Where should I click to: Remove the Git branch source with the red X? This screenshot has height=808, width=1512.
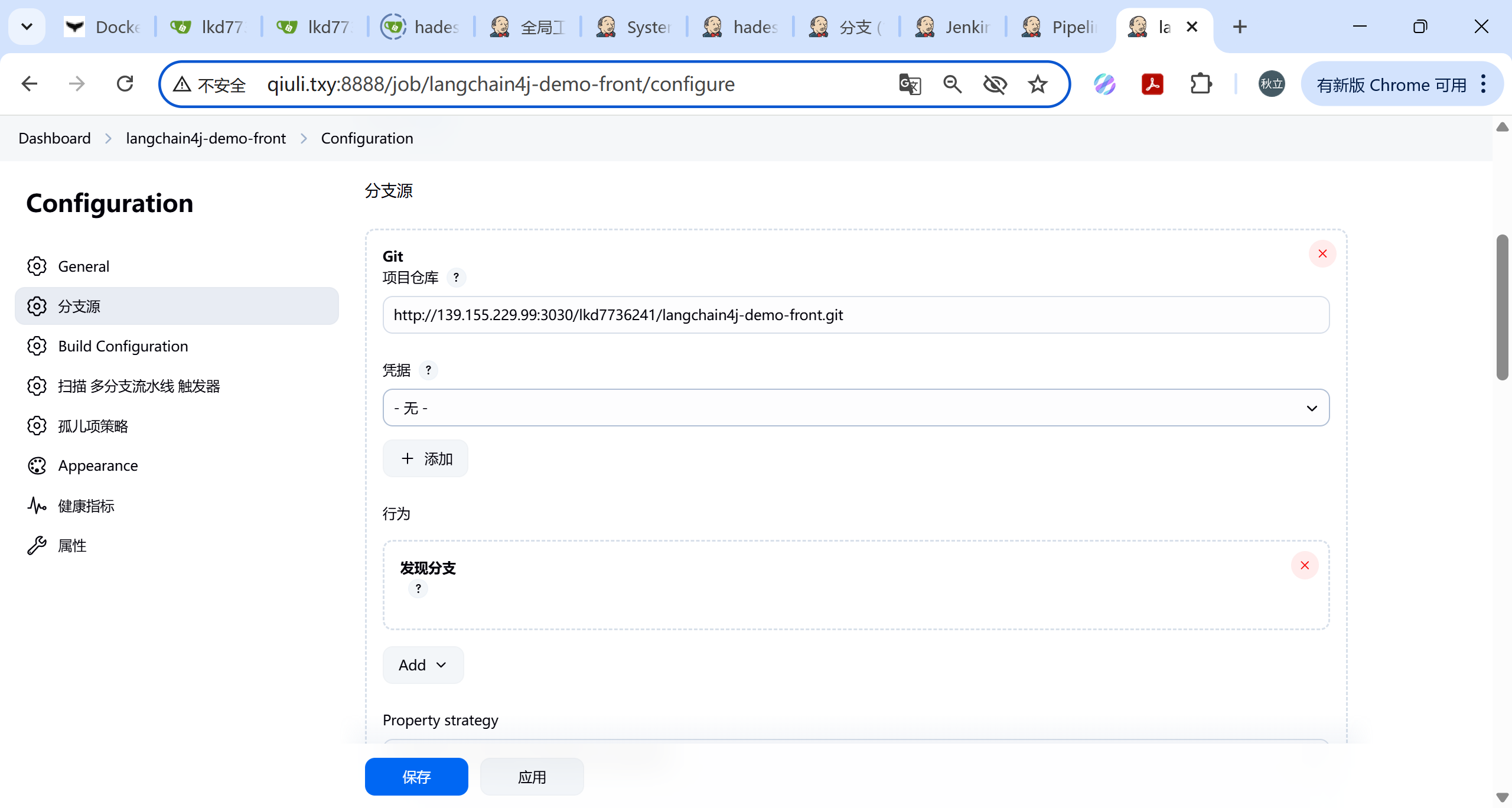pyautogui.click(x=1322, y=254)
